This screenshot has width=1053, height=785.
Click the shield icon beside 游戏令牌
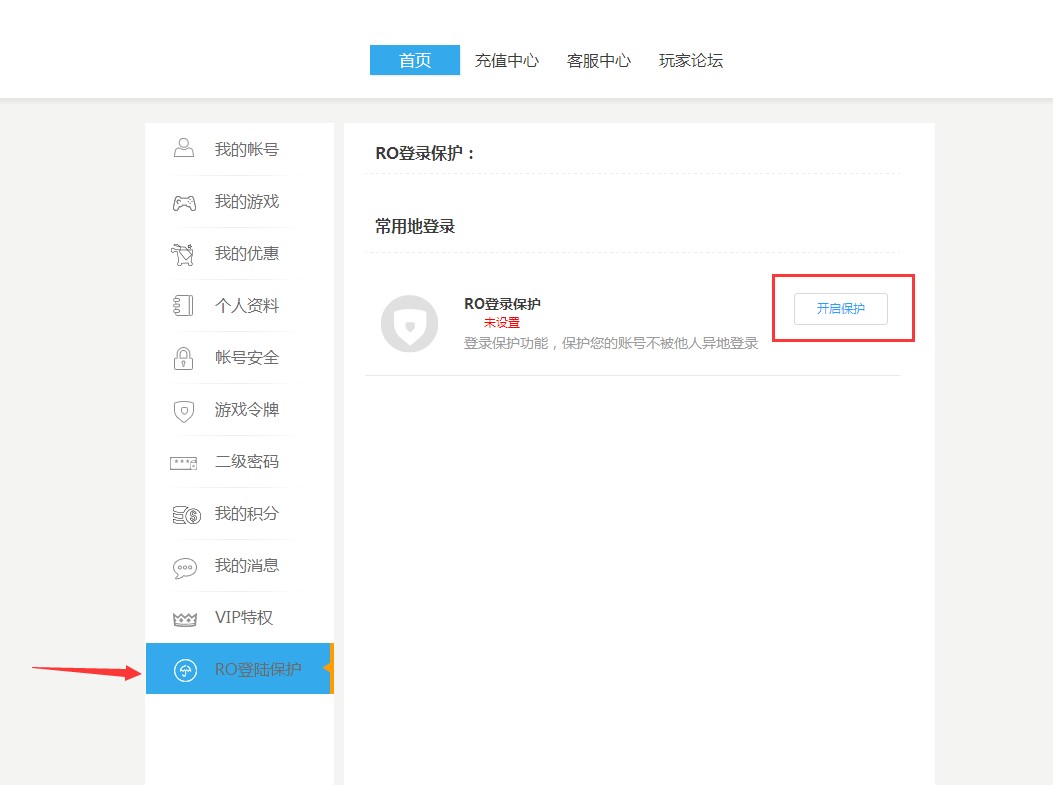click(x=184, y=411)
